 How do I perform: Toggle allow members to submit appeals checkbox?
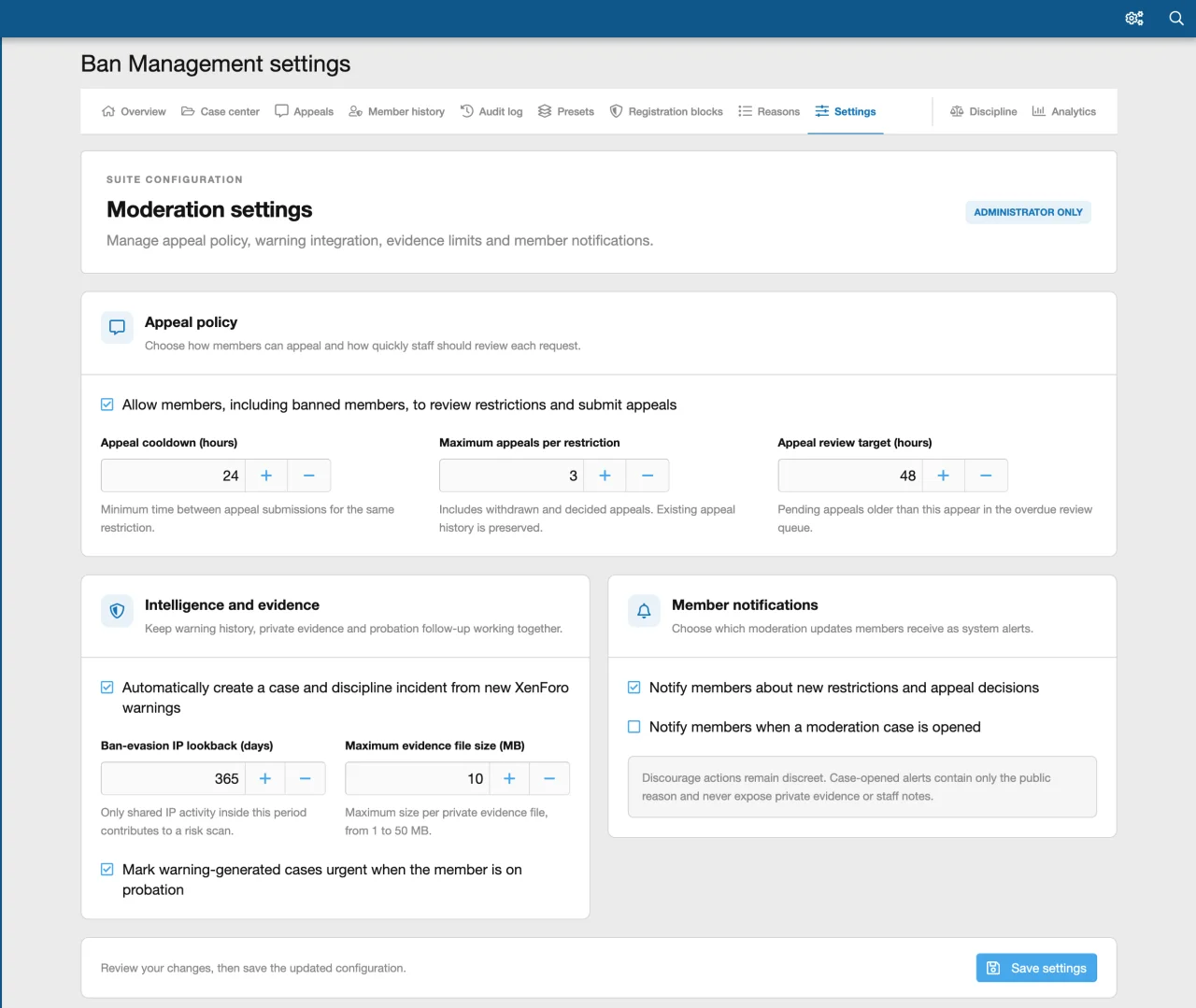[107, 405]
